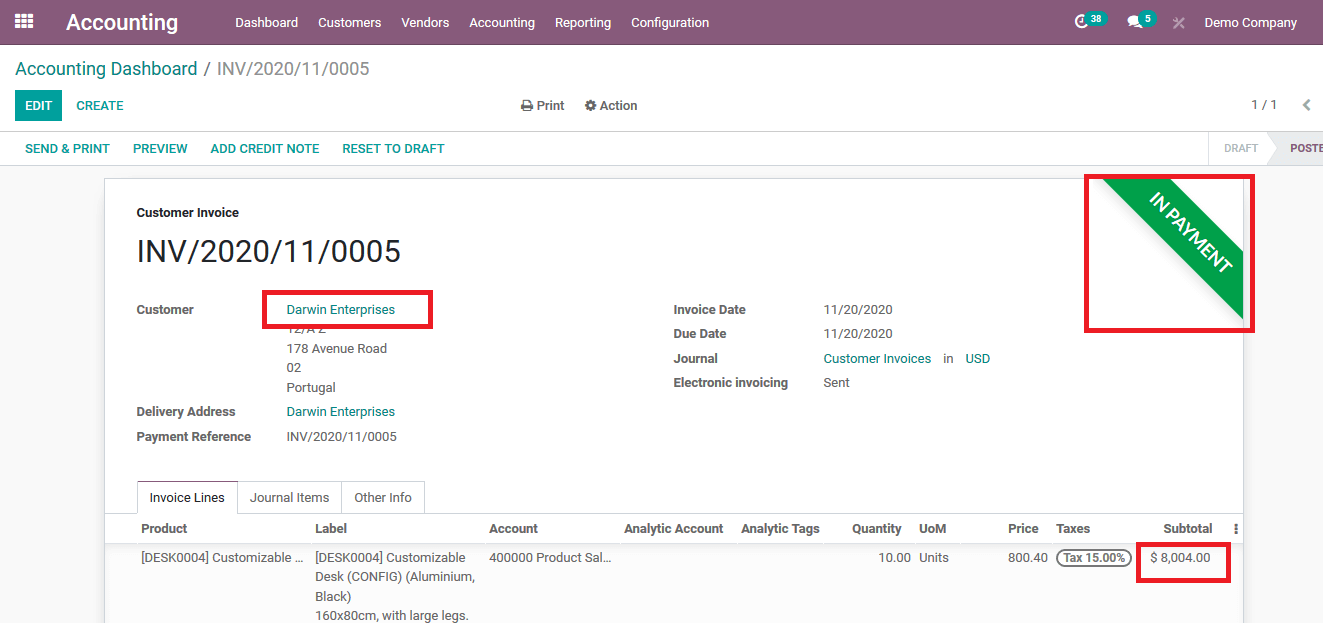Click RESET TO DRAFT

click(393, 148)
